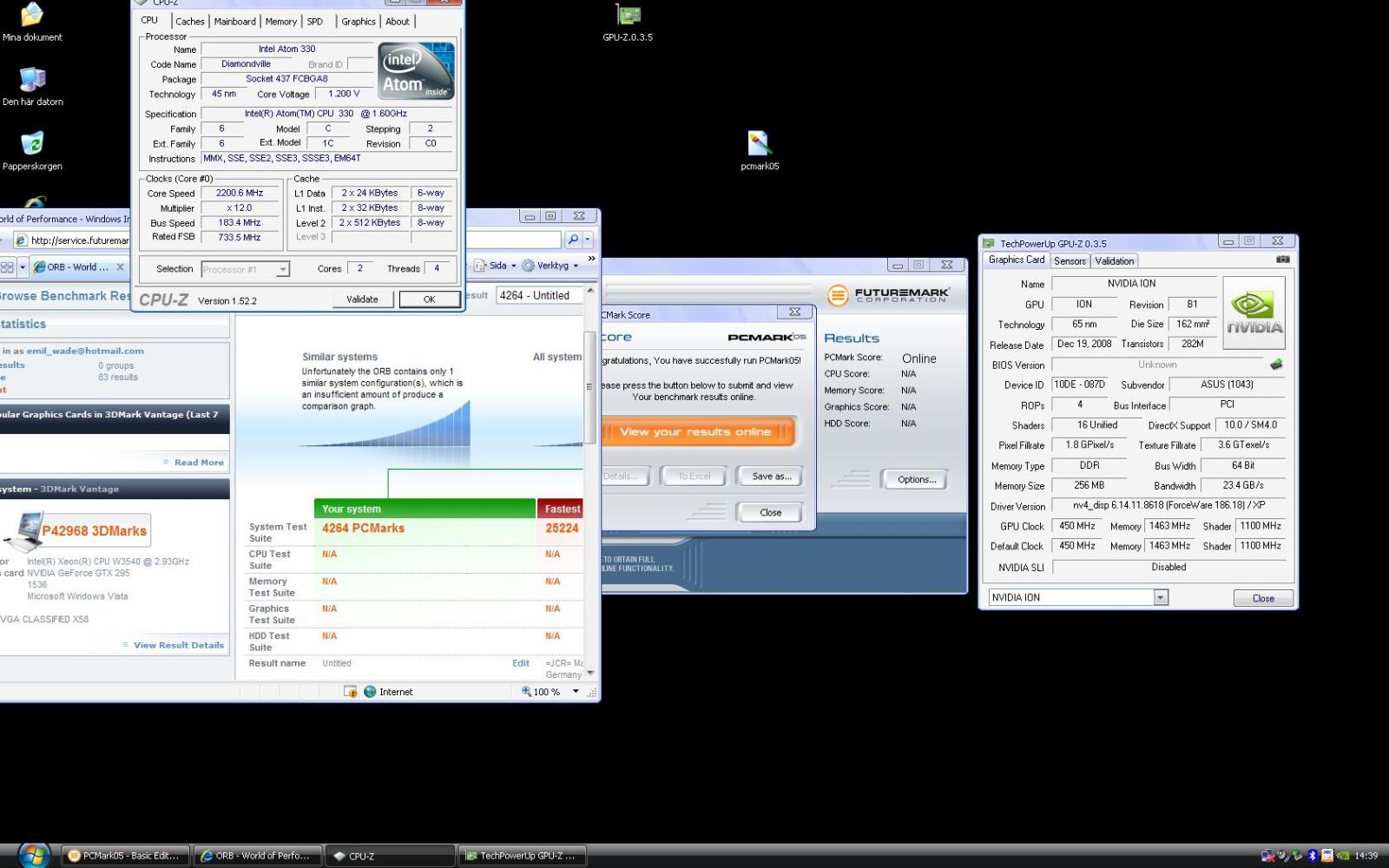1389x868 pixels.
Task: Click the GPU-Z screenshot camera icon
Action: (x=1282, y=260)
